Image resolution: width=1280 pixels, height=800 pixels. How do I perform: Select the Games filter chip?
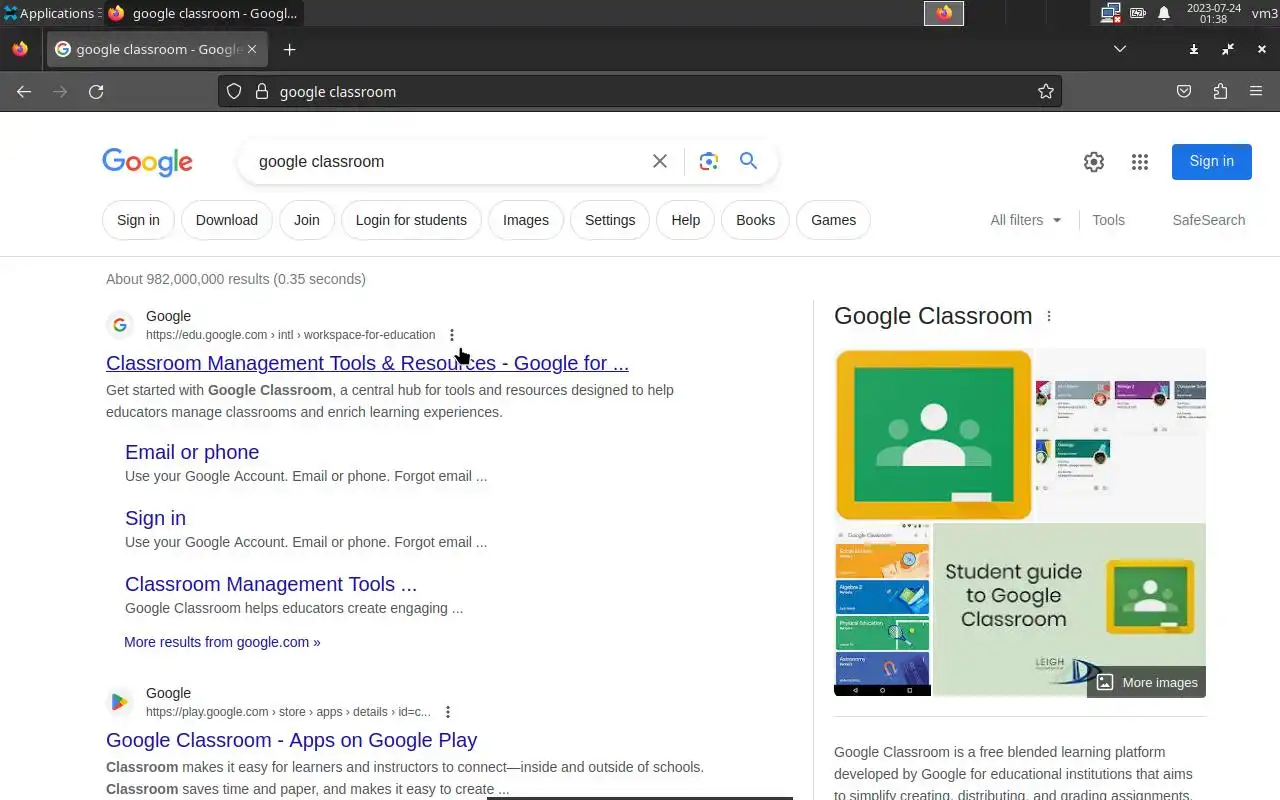[x=834, y=220]
